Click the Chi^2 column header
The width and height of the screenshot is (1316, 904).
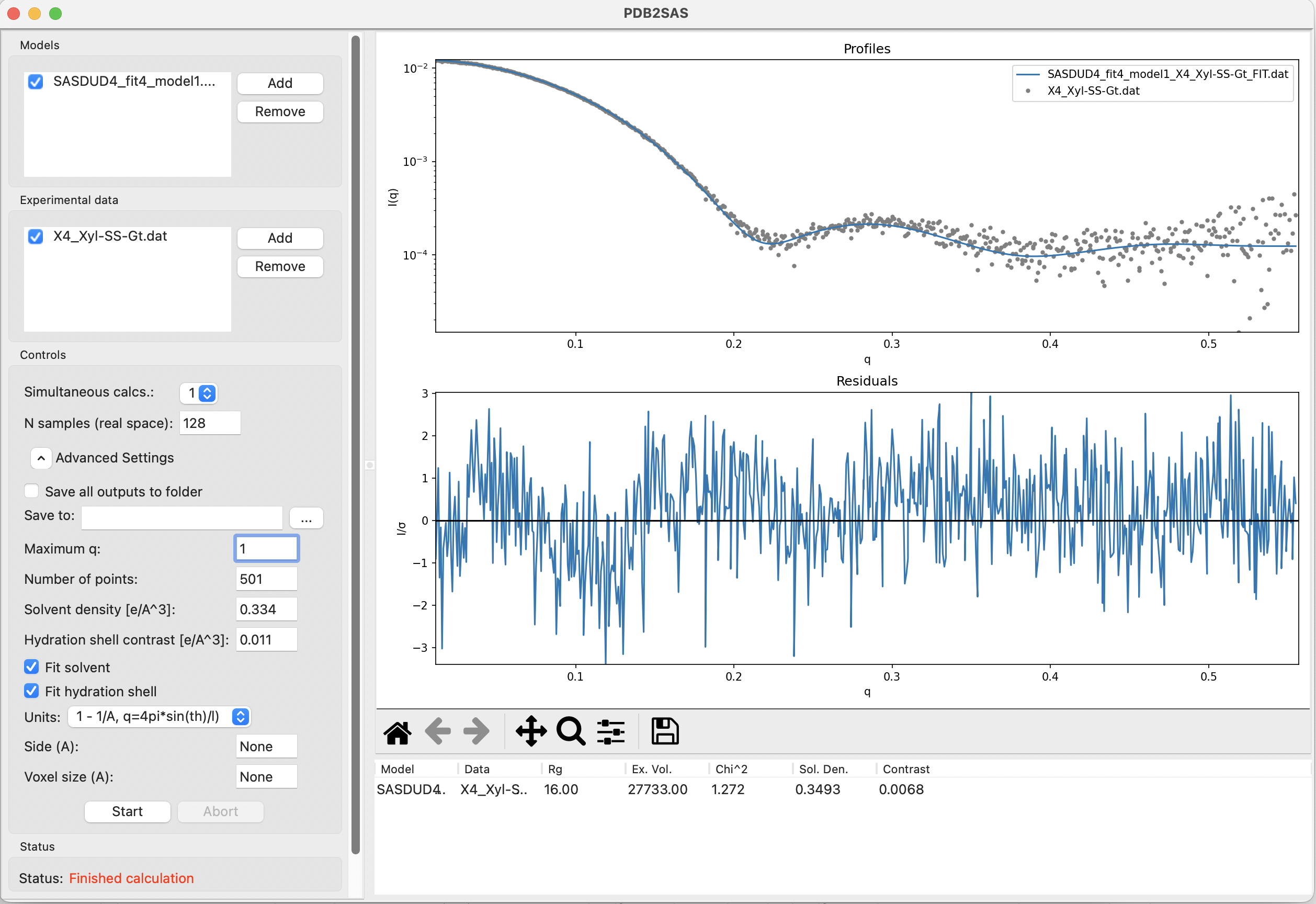tap(731, 769)
